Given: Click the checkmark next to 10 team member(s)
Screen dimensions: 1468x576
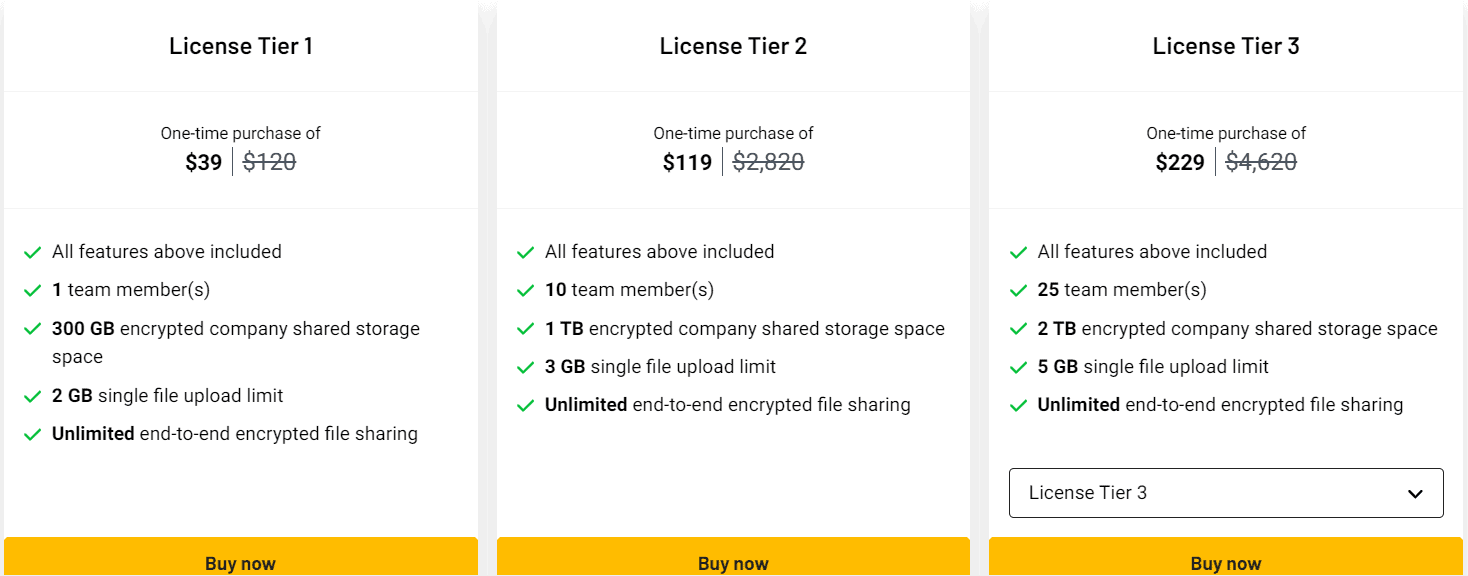Looking at the screenshot, I should 525,290.
